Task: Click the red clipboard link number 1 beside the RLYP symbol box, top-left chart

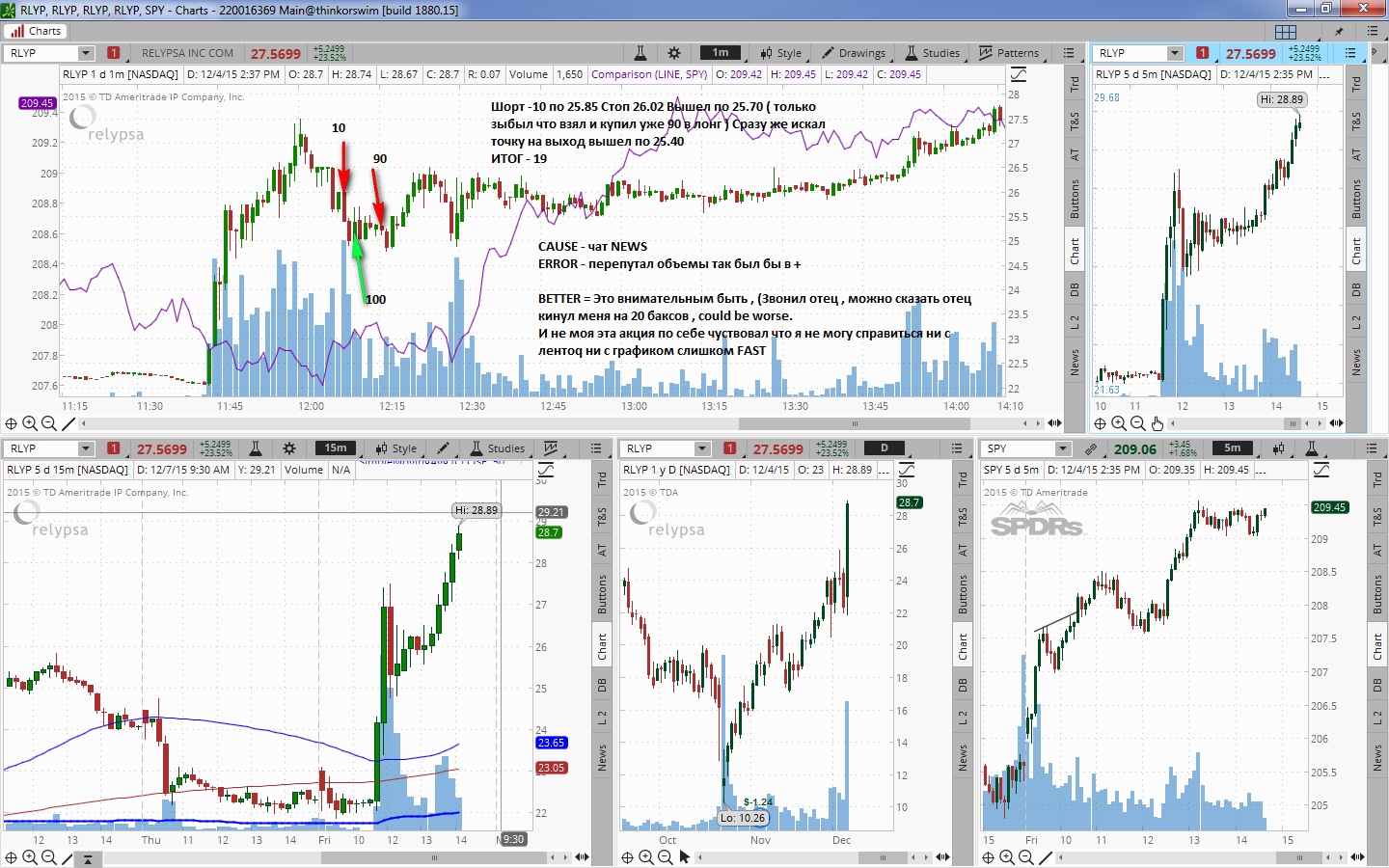Action: point(114,53)
